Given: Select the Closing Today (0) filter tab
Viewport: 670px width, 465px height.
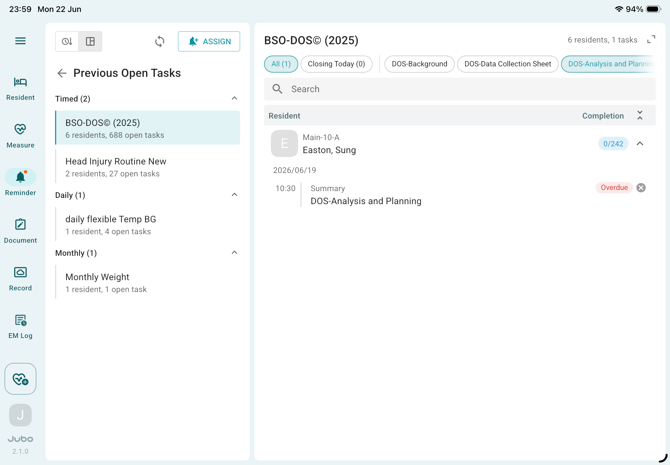Looking at the screenshot, I should pyautogui.click(x=336, y=64).
